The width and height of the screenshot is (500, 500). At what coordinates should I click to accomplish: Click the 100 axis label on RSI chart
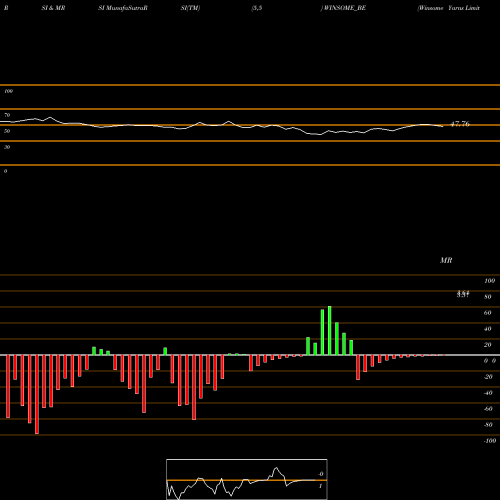8,91
